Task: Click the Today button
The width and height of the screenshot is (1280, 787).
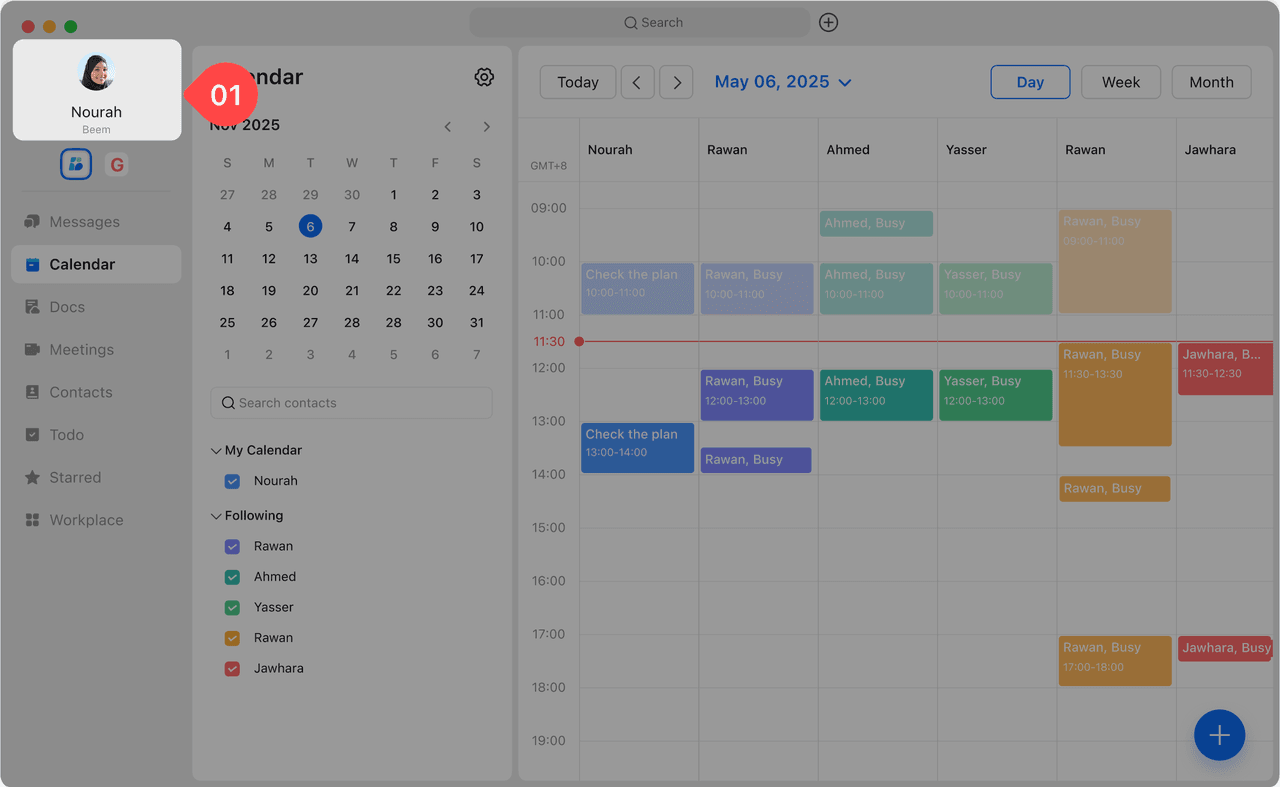Action: [578, 82]
